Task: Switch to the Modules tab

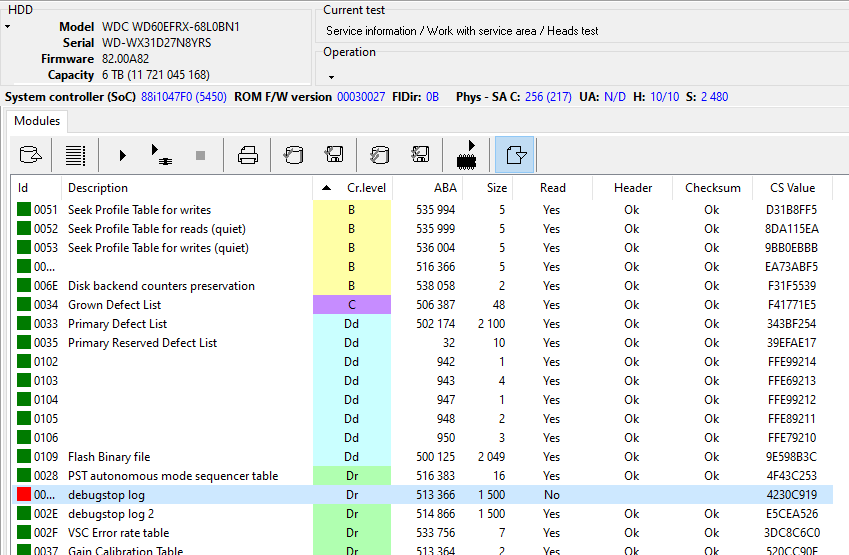Action: pyautogui.click(x=37, y=121)
